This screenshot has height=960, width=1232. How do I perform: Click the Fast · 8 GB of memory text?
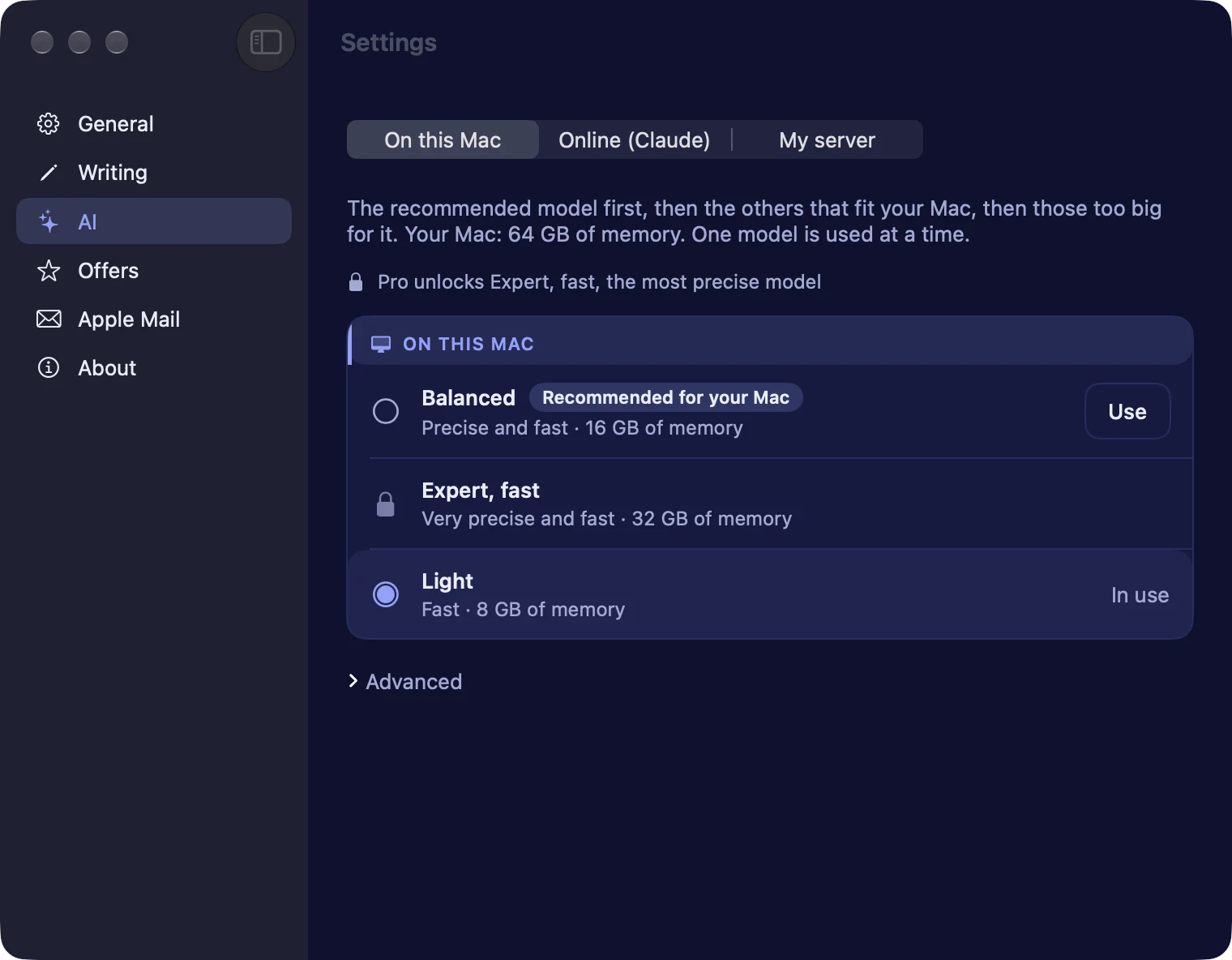pos(523,609)
